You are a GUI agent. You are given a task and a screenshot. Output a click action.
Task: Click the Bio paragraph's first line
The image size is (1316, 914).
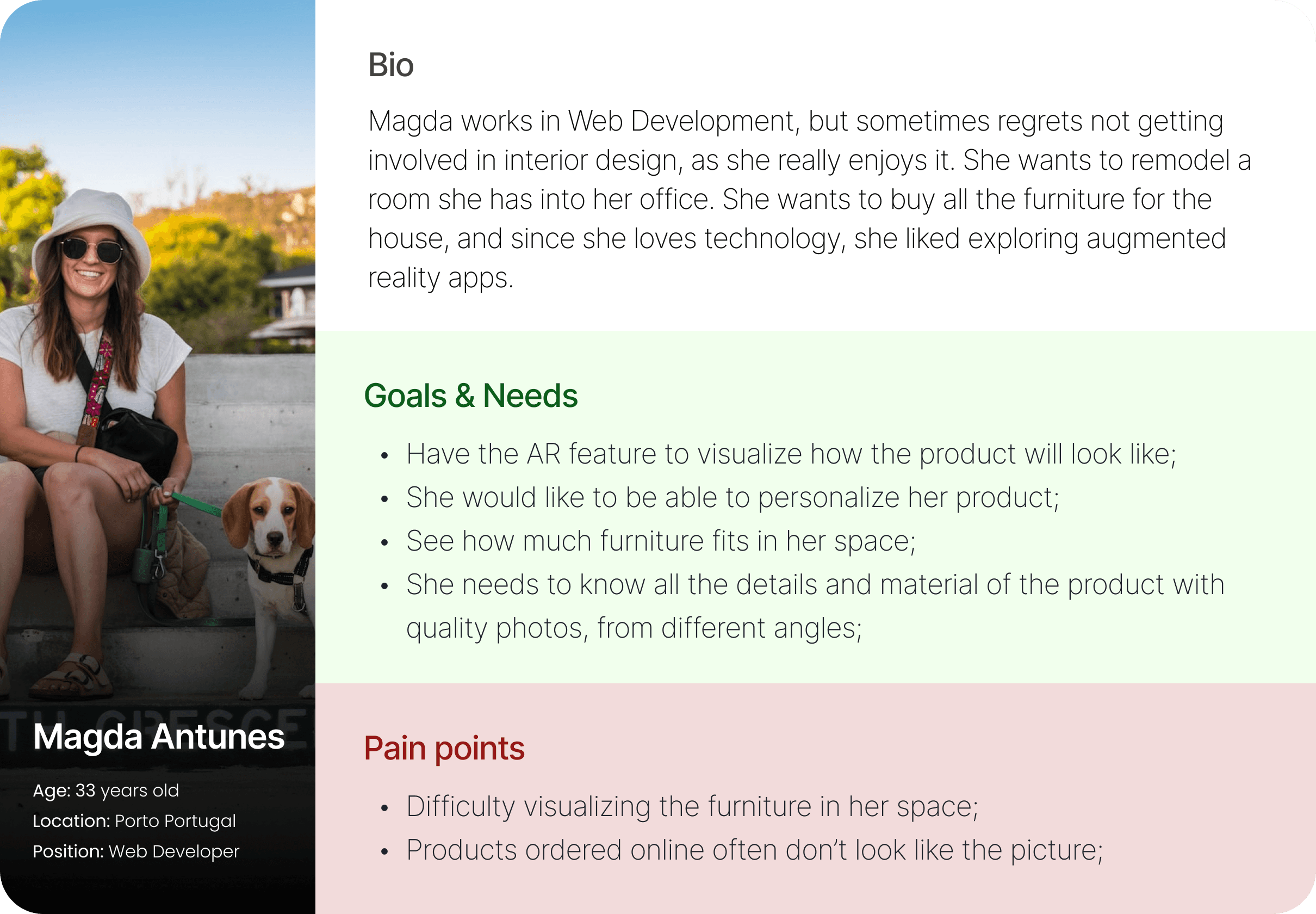796,121
